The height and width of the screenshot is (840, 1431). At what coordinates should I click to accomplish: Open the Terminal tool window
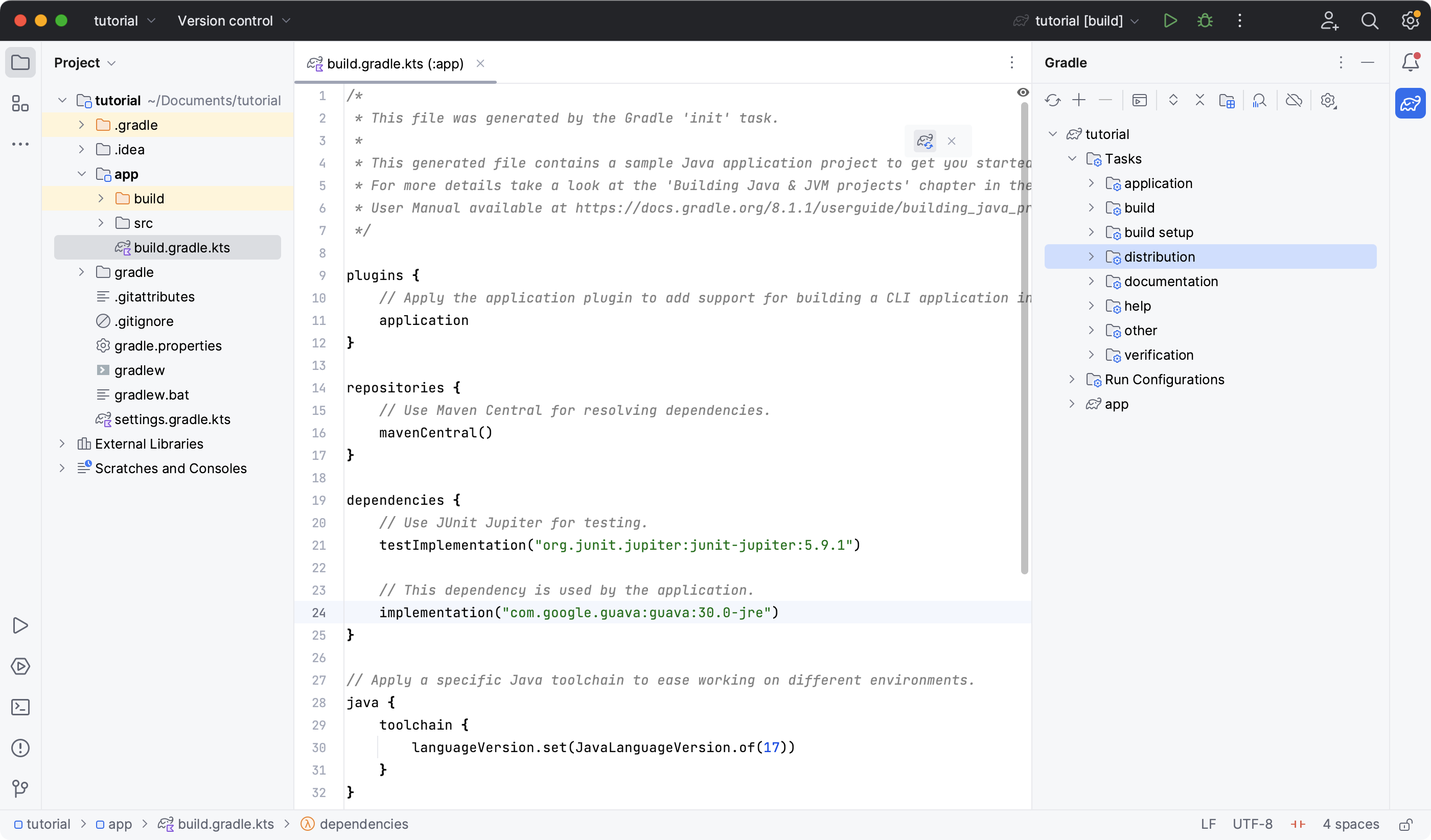(x=20, y=707)
